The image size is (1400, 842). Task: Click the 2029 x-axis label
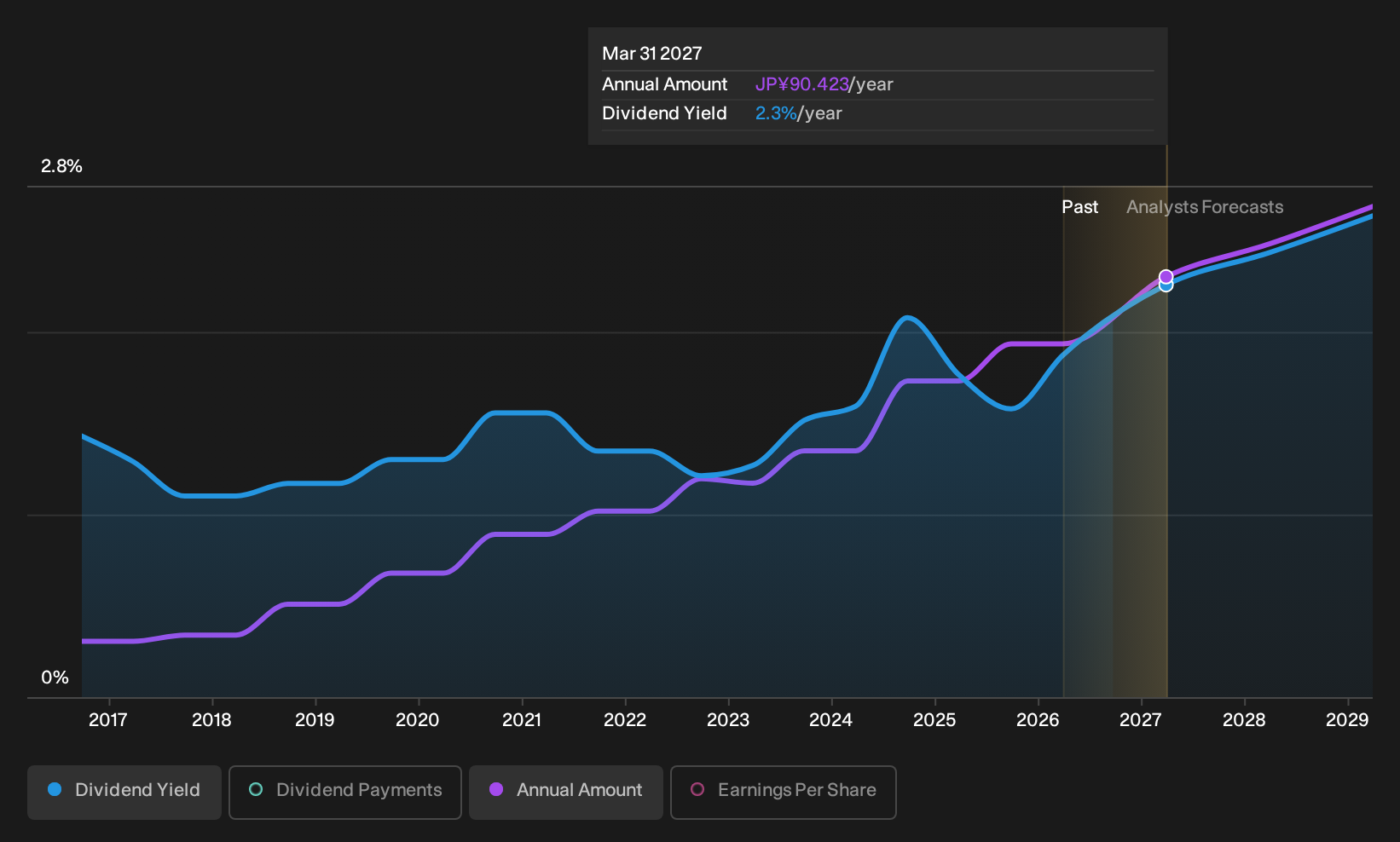[1347, 720]
